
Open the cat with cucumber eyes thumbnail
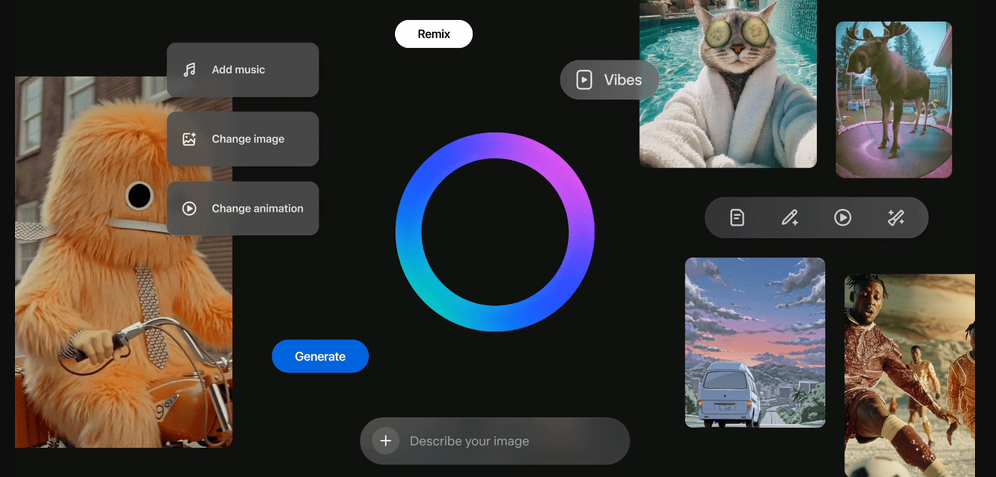[x=728, y=84]
